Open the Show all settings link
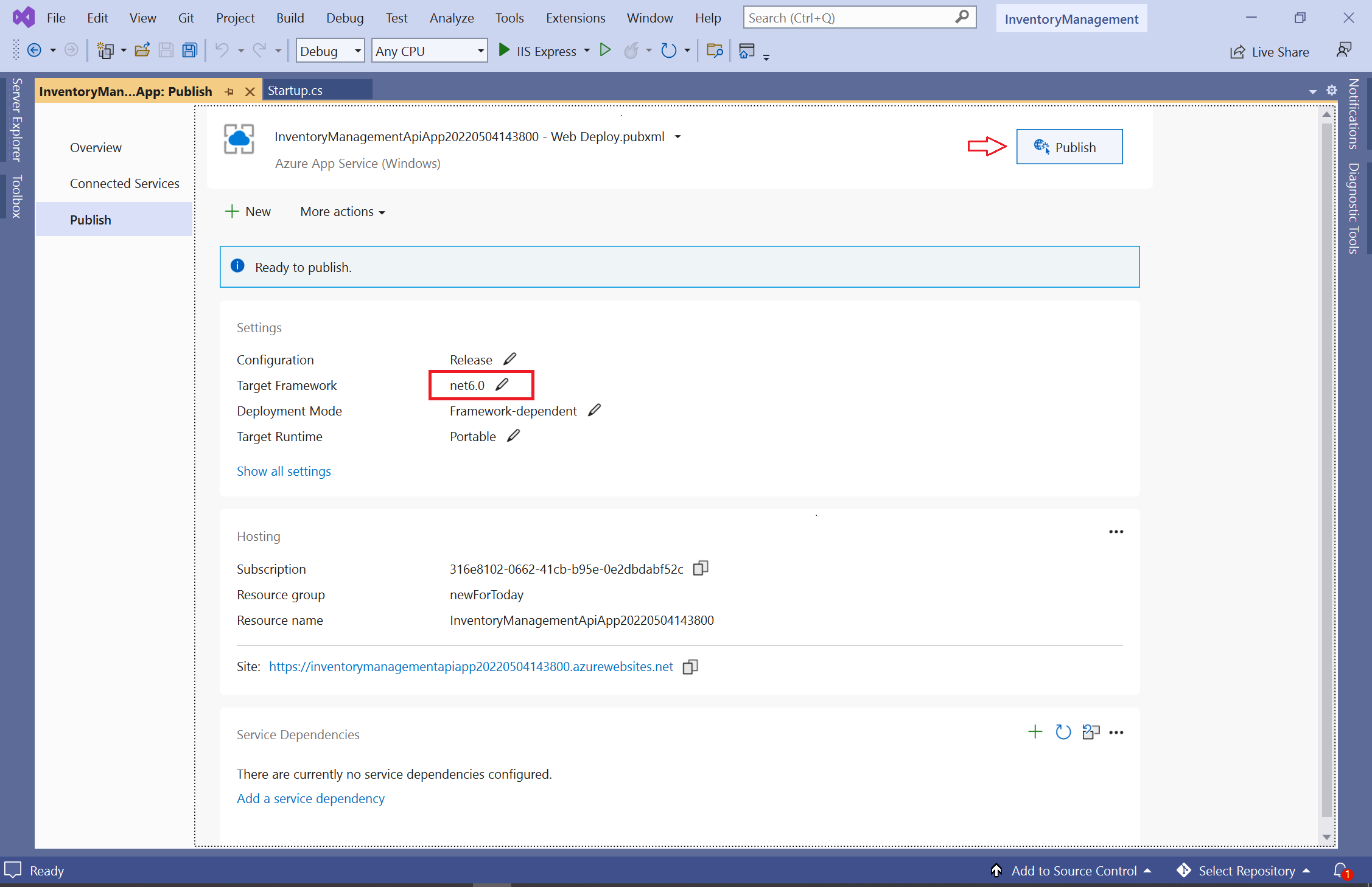The width and height of the screenshot is (1372, 887). [283, 470]
